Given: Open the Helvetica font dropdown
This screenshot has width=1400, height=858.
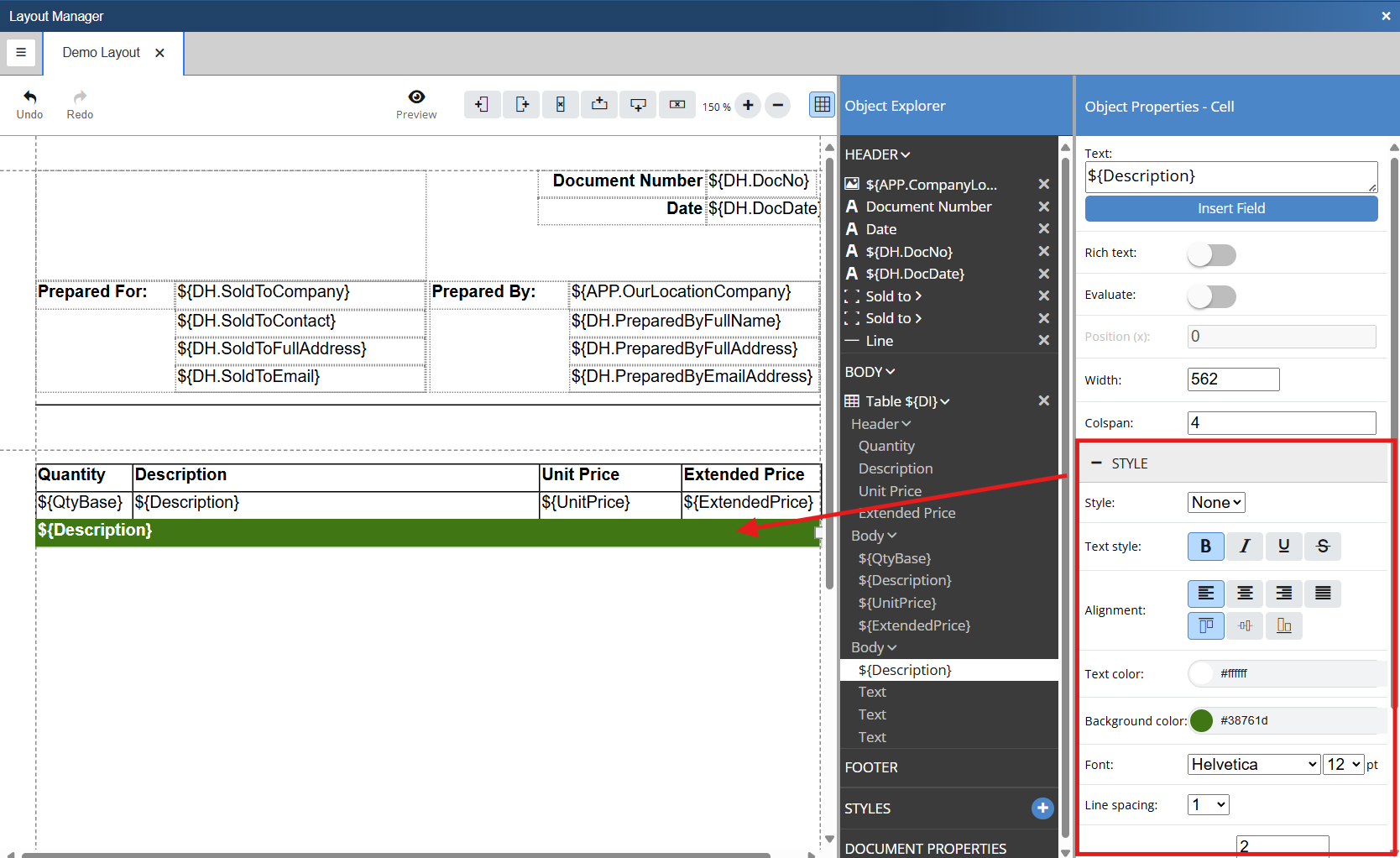Looking at the screenshot, I should coord(1254,765).
